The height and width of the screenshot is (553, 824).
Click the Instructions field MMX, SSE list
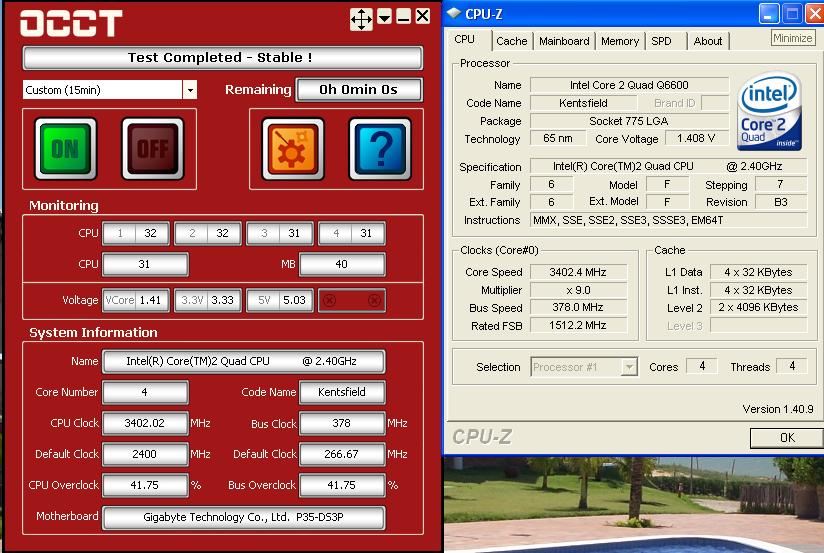(668, 220)
